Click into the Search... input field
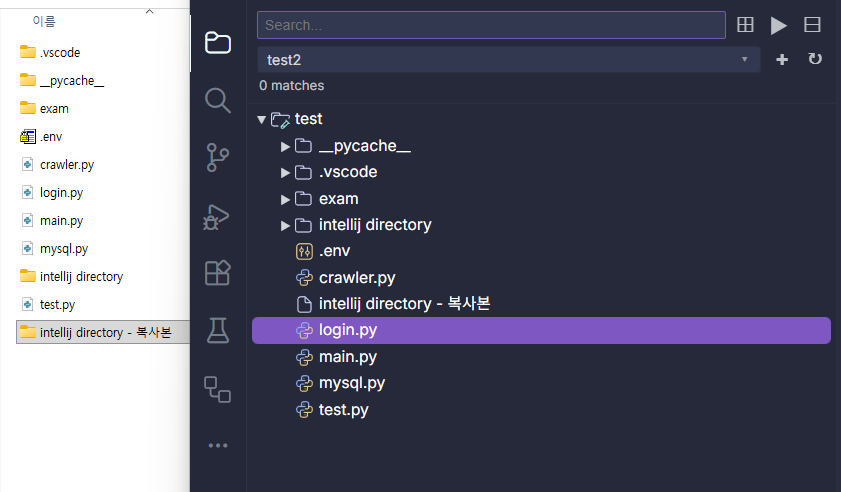 [x=491, y=25]
